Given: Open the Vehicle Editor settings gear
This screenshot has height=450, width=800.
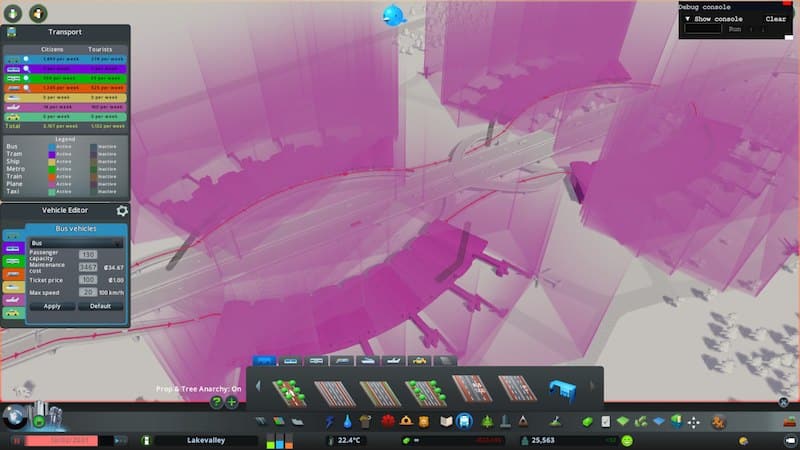Looking at the screenshot, I should 122,211.
